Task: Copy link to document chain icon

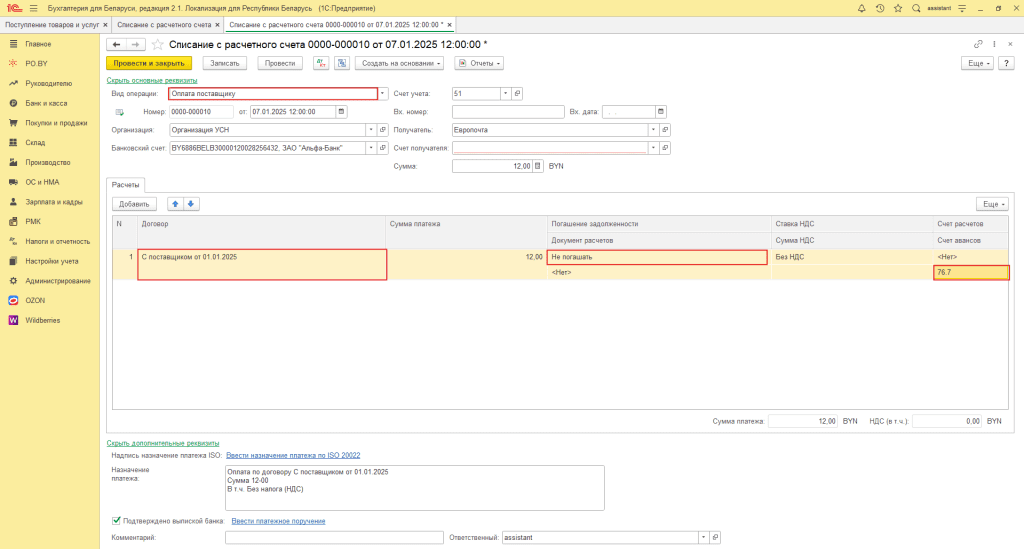Action: (x=978, y=44)
